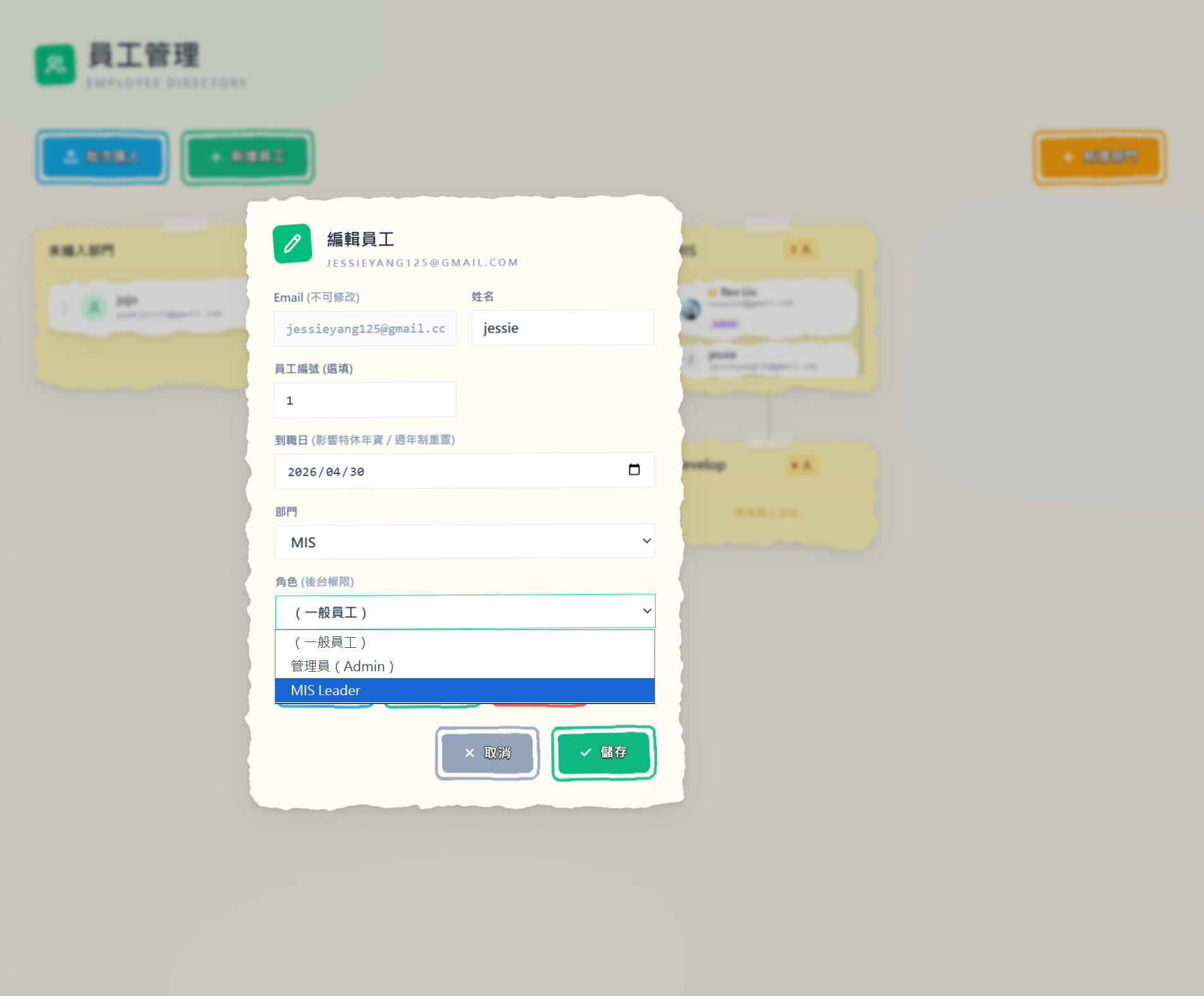Open the 角色 role dropdown
Screen dimensions: 1204x996
[465, 611]
